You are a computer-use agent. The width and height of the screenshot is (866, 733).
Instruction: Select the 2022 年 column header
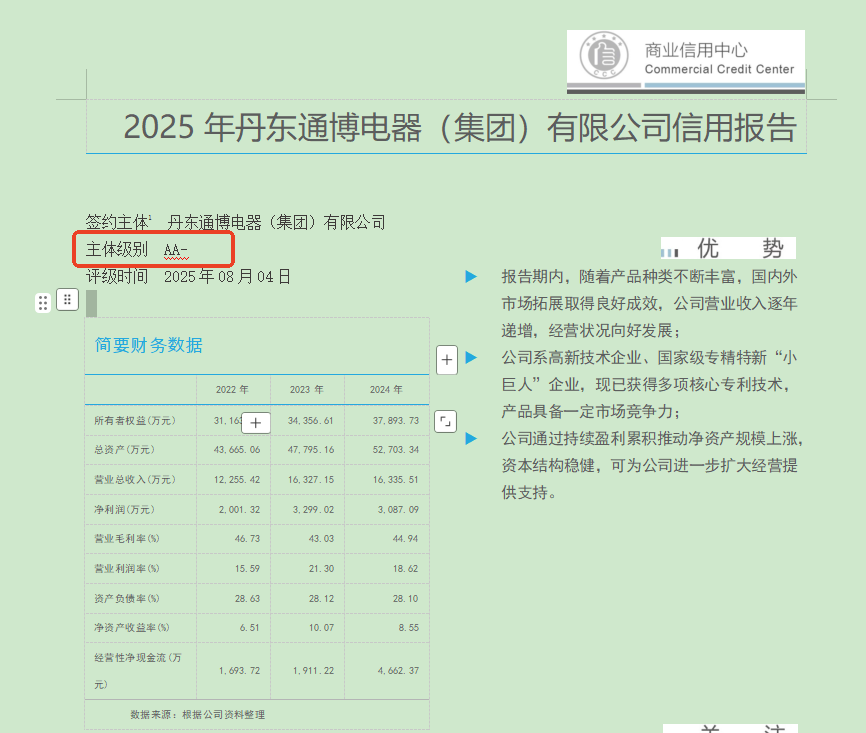click(232, 390)
